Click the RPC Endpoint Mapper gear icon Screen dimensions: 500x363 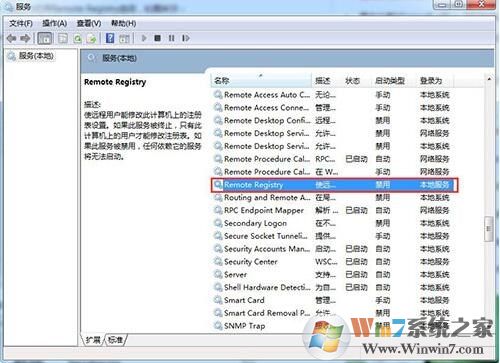218,210
